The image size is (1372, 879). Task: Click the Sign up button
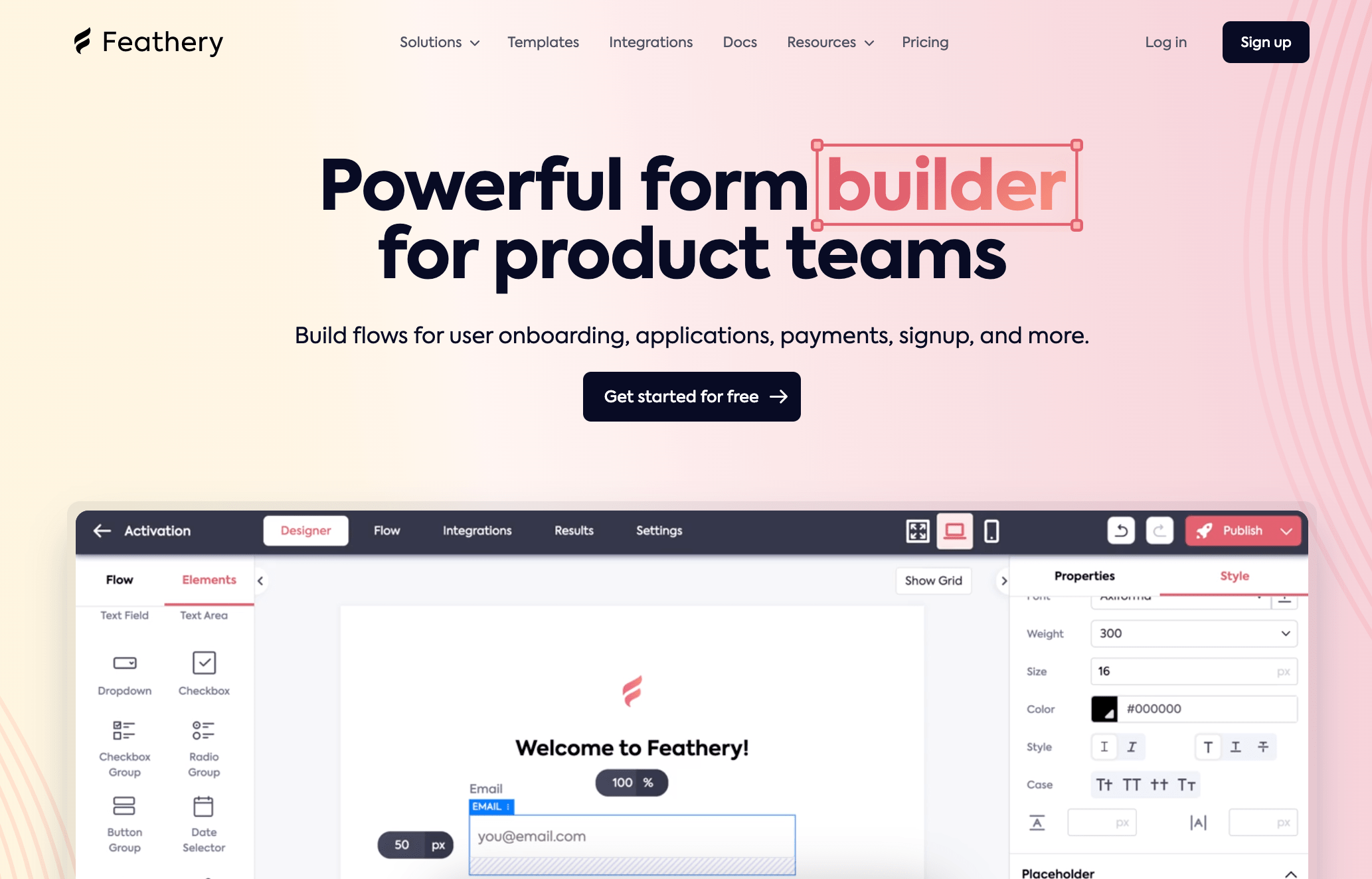click(1265, 42)
